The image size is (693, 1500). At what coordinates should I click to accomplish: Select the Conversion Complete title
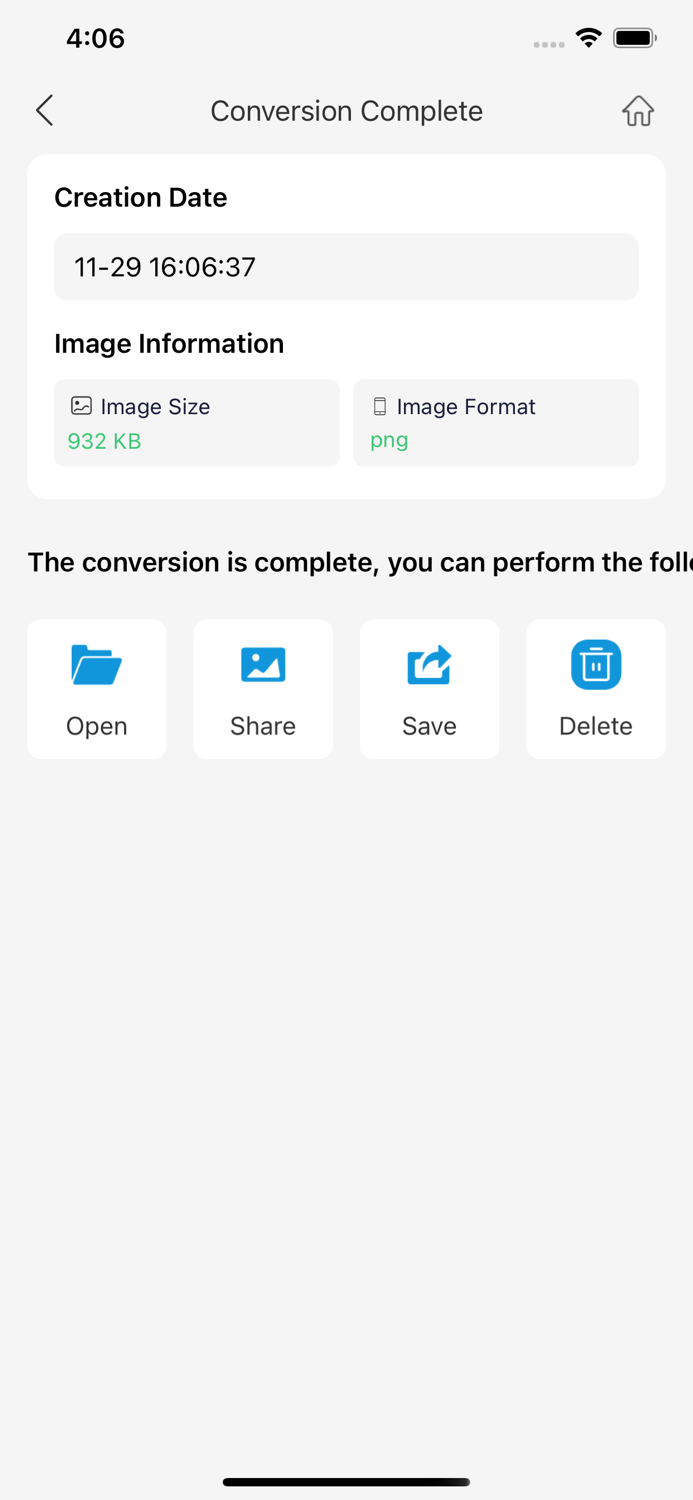coord(346,110)
